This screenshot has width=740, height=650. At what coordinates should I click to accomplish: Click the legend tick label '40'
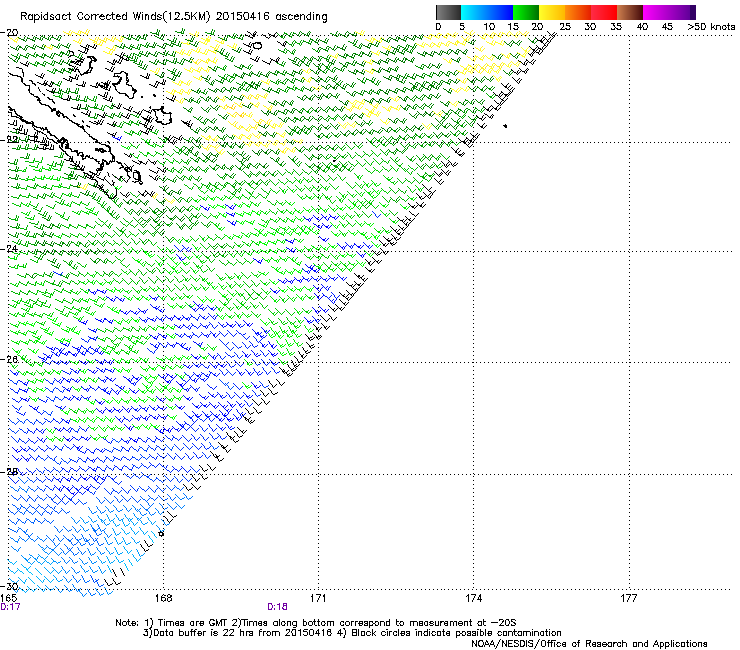(x=642, y=27)
